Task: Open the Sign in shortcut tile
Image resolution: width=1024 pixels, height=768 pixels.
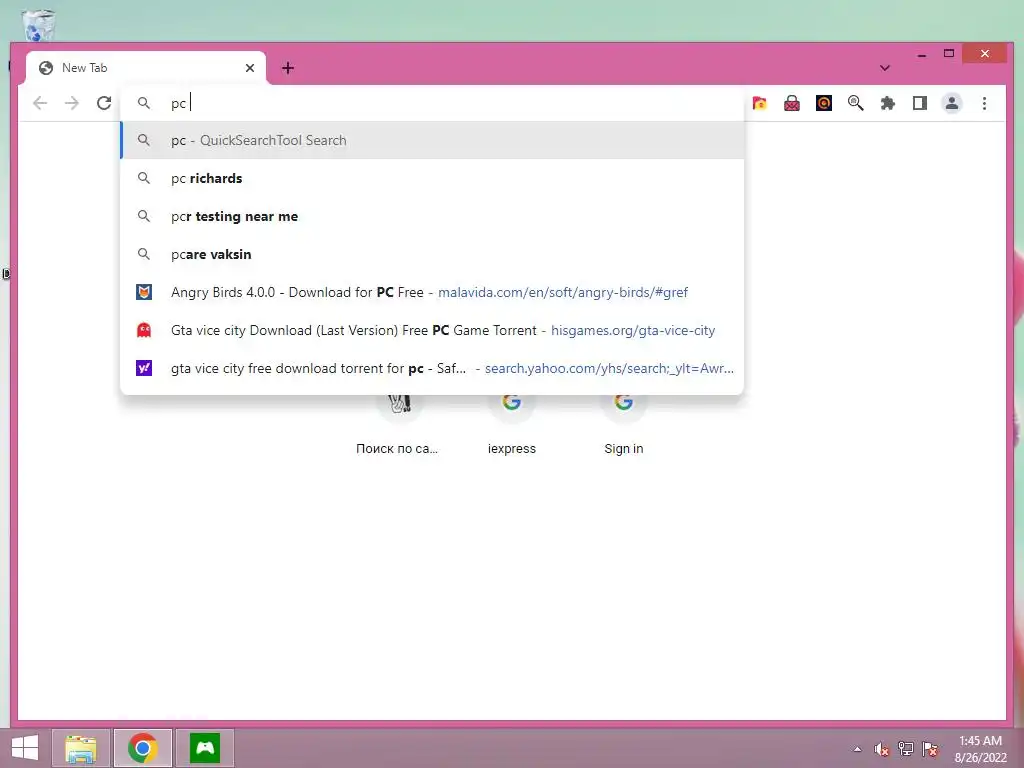Action: click(x=624, y=424)
